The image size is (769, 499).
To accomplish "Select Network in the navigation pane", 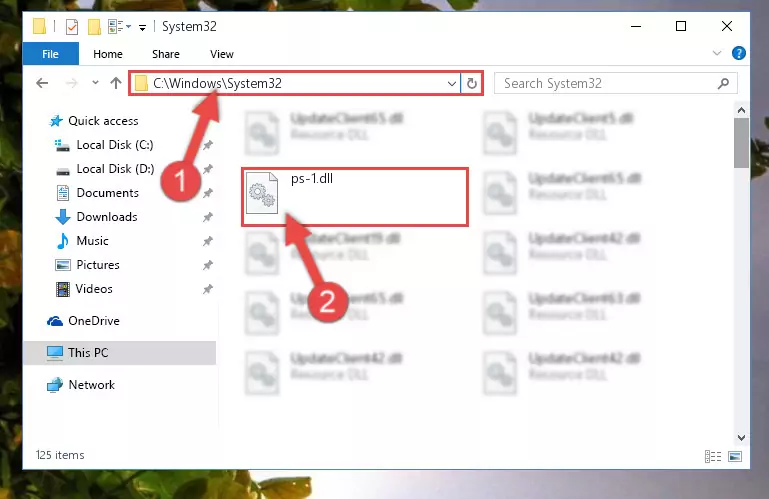I will (92, 385).
